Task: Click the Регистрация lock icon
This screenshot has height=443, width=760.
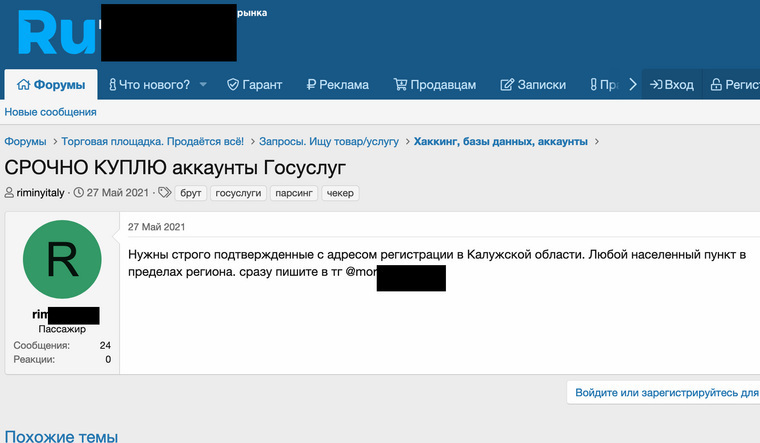Action: 715,85
